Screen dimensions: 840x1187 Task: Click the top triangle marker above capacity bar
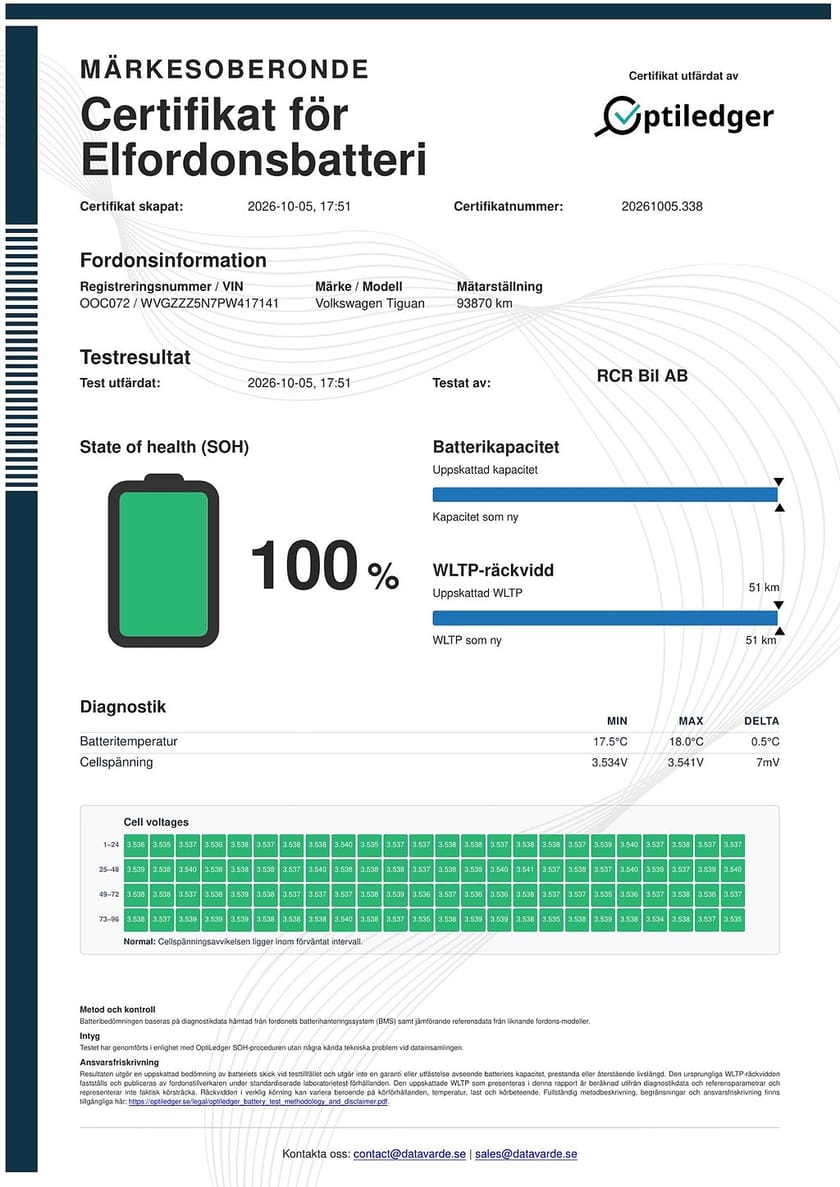(x=779, y=482)
